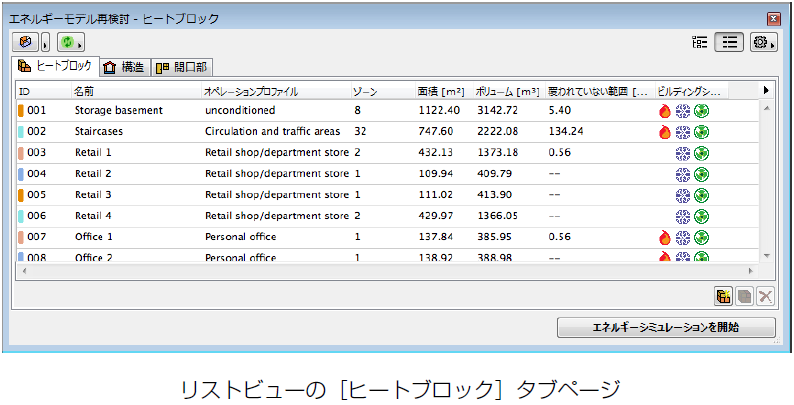The width and height of the screenshot is (794, 405).
Task: Select the Office 1 row name
Action: click(x=94, y=236)
